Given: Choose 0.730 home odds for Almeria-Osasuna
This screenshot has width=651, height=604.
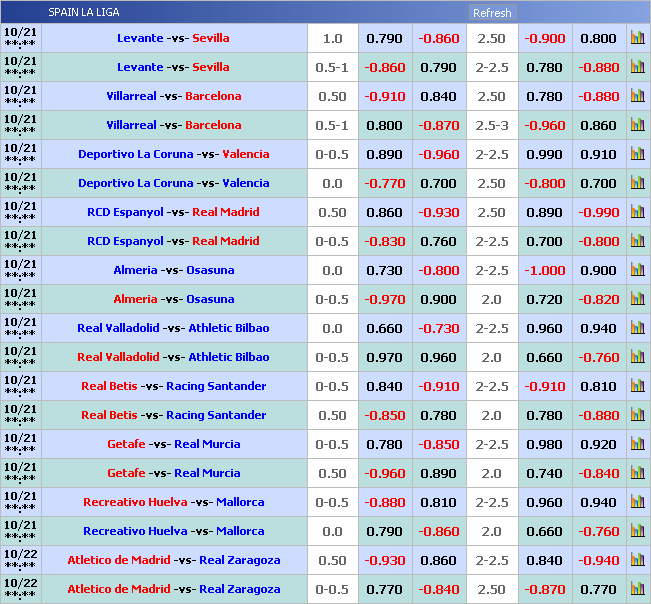Looking at the screenshot, I should tap(385, 271).
